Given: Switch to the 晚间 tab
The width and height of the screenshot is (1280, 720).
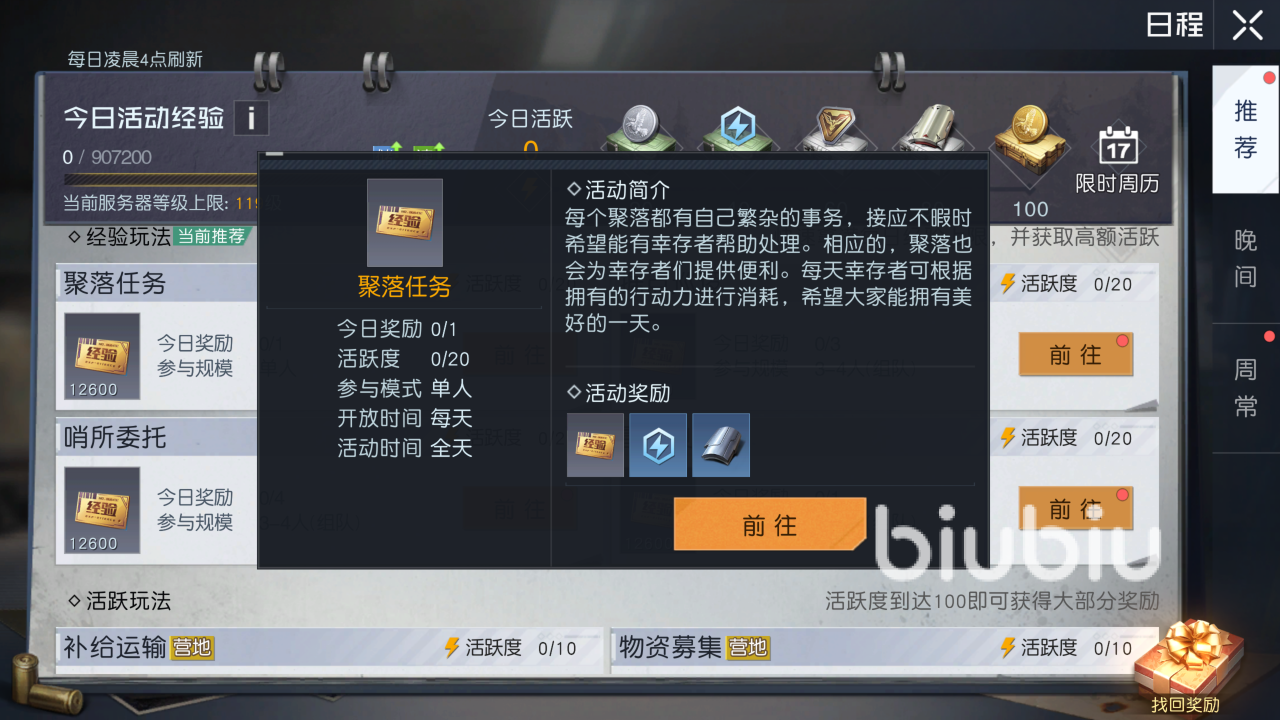Looking at the screenshot, I should tap(1246, 258).
